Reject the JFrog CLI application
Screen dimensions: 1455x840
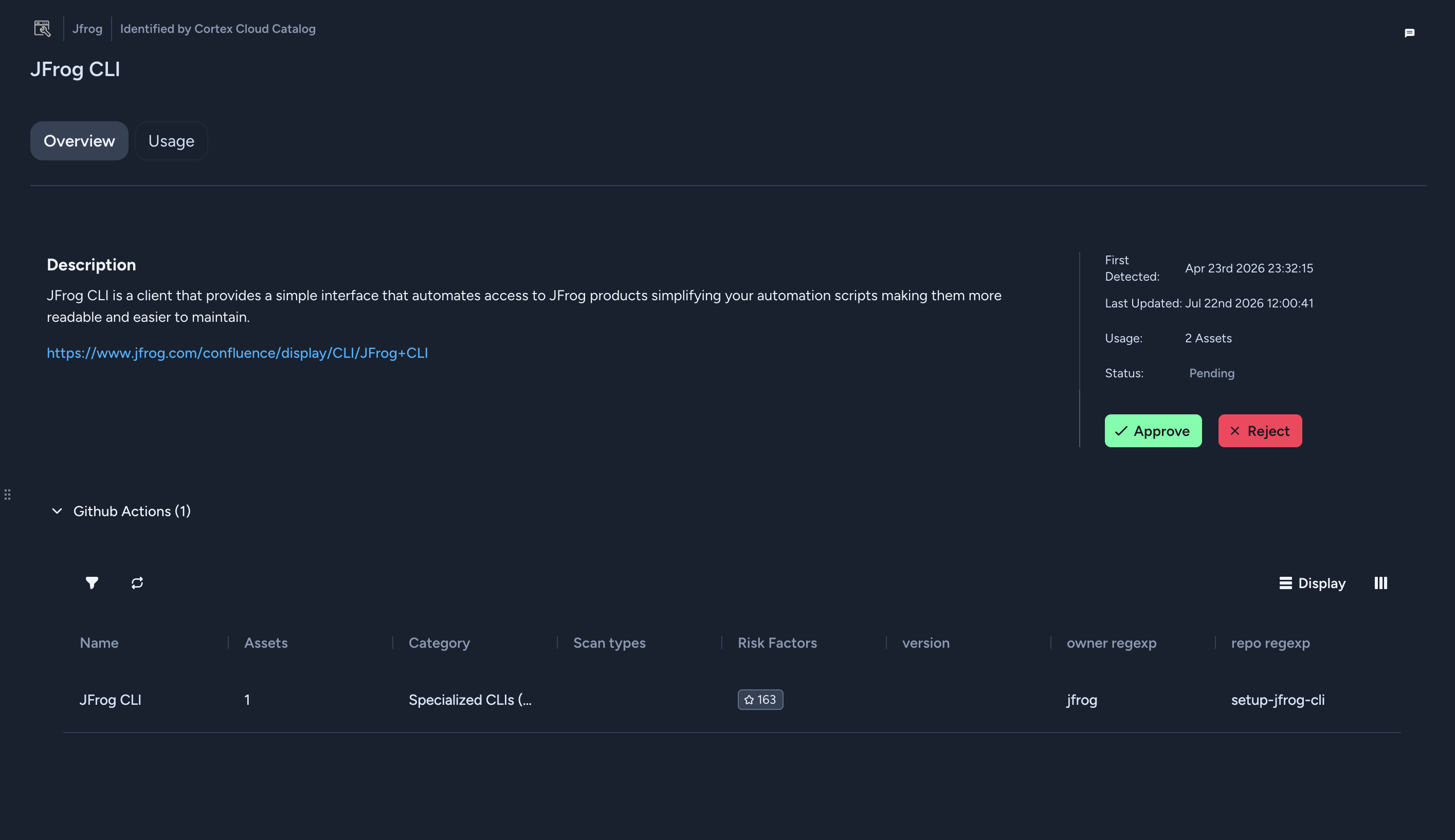point(1260,430)
